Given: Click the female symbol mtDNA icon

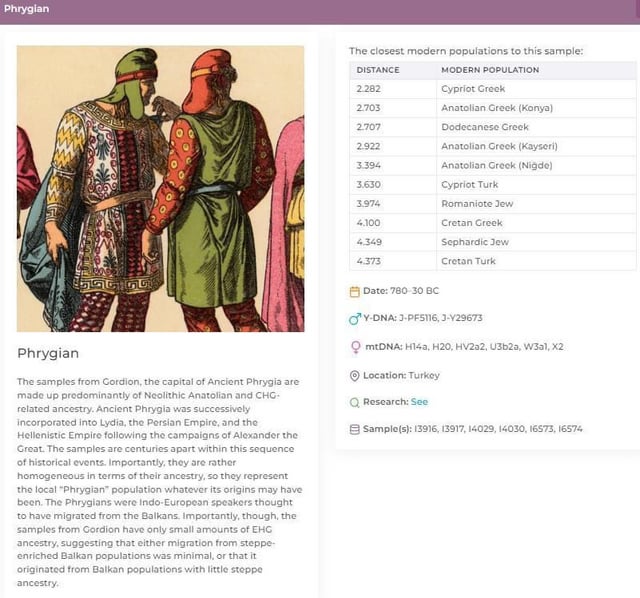Looking at the screenshot, I should [354, 347].
